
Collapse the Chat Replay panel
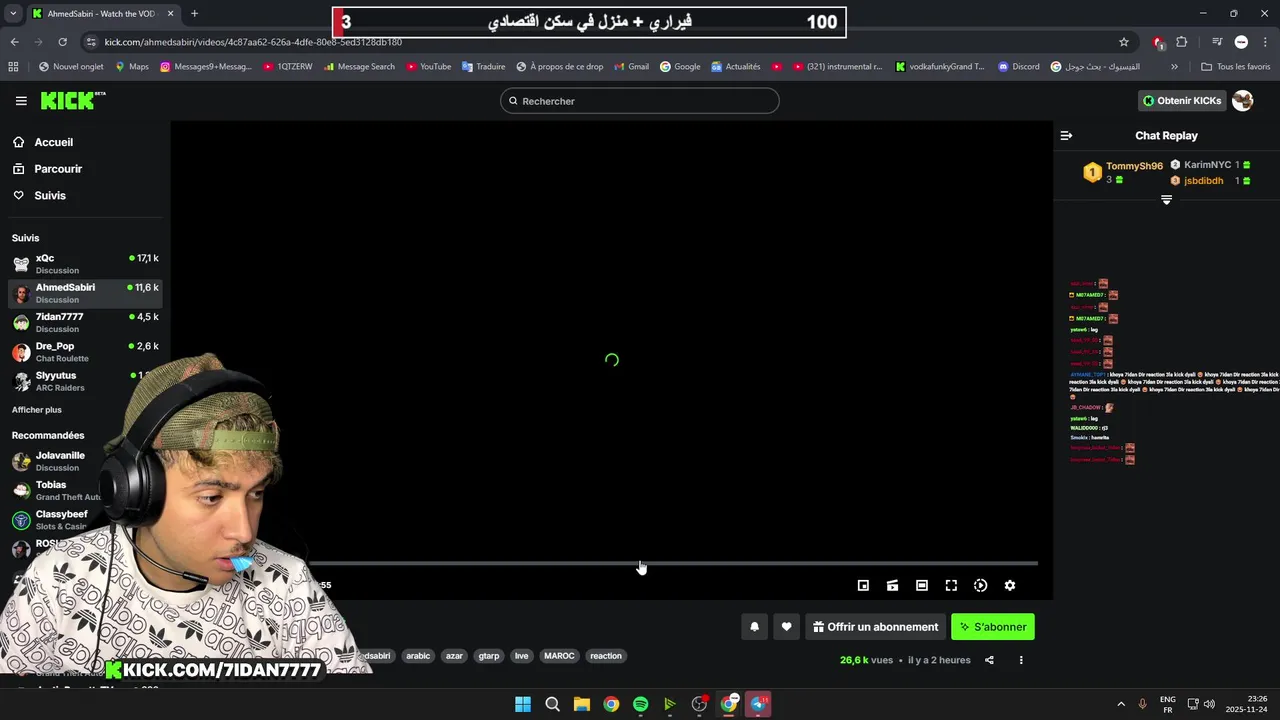[x=1066, y=135]
